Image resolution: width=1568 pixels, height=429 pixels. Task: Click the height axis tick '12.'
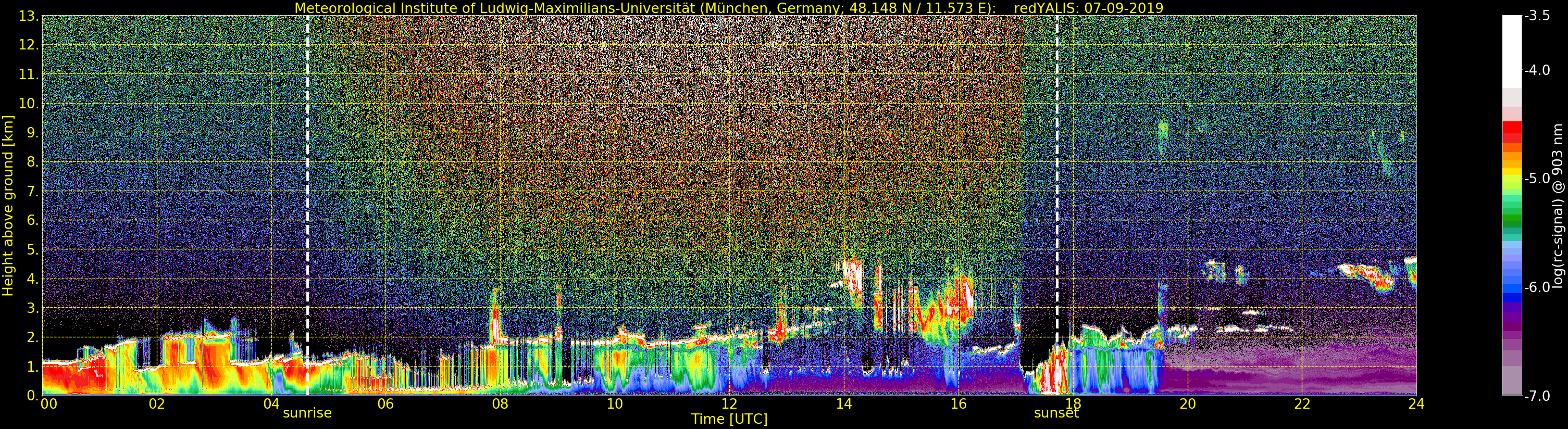tap(29, 45)
